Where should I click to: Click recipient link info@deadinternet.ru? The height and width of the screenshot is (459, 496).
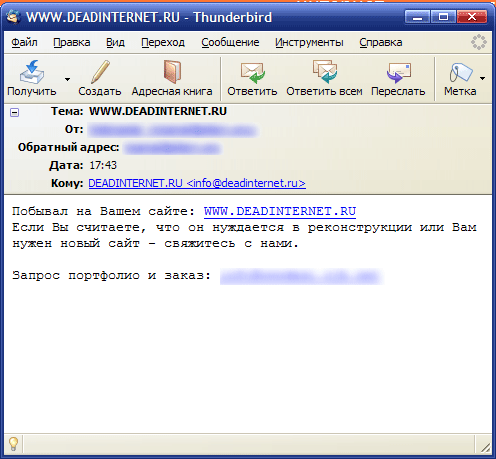pos(197,183)
